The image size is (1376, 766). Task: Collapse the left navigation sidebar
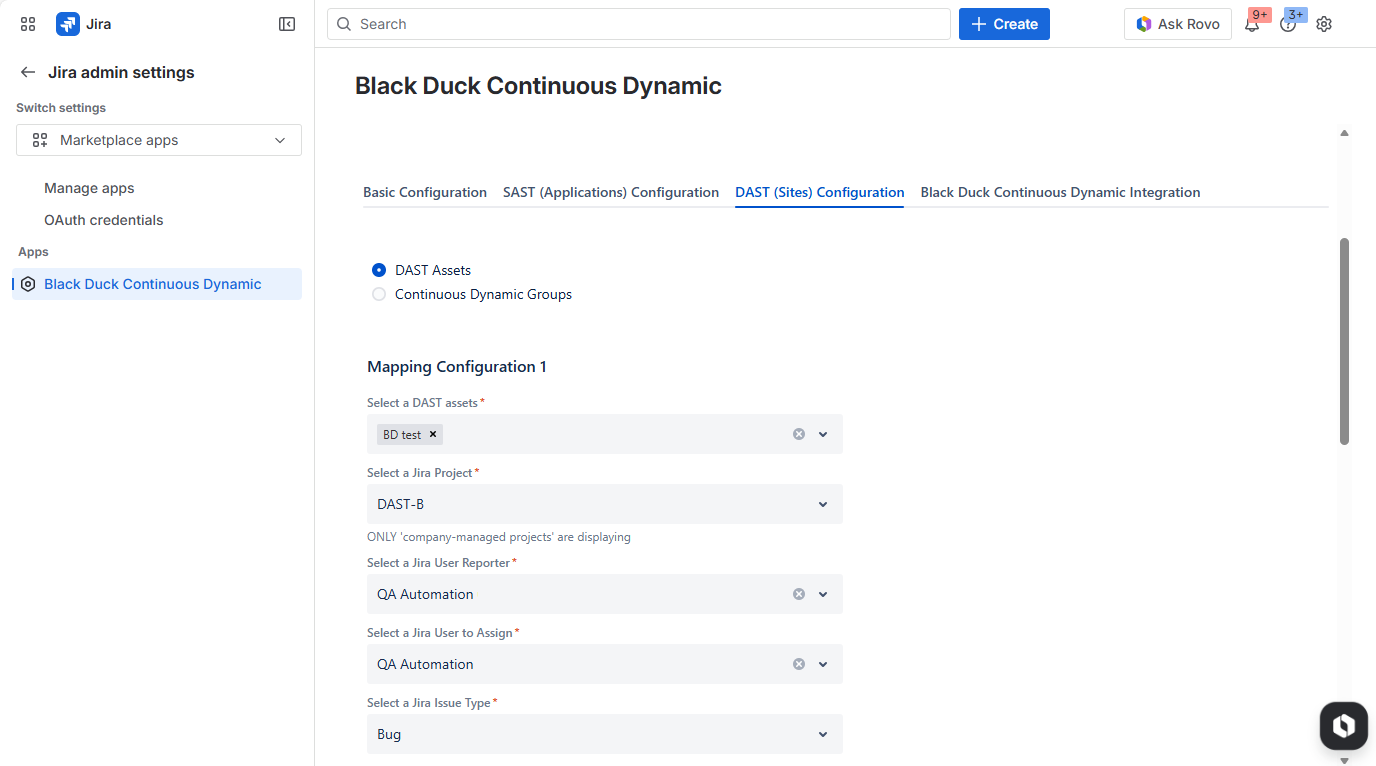coord(286,23)
